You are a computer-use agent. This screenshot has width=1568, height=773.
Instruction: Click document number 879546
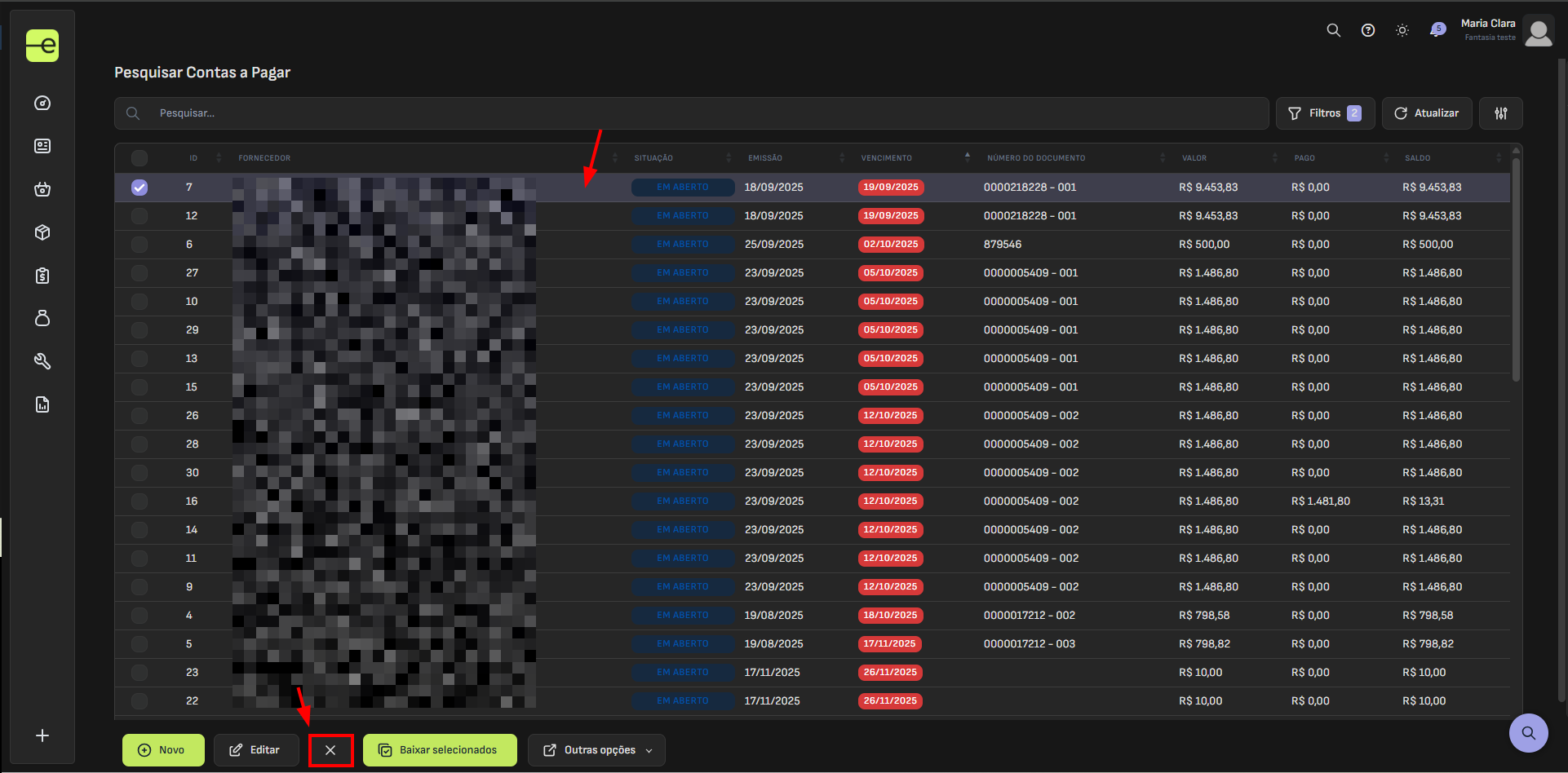(x=1003, y=245)
